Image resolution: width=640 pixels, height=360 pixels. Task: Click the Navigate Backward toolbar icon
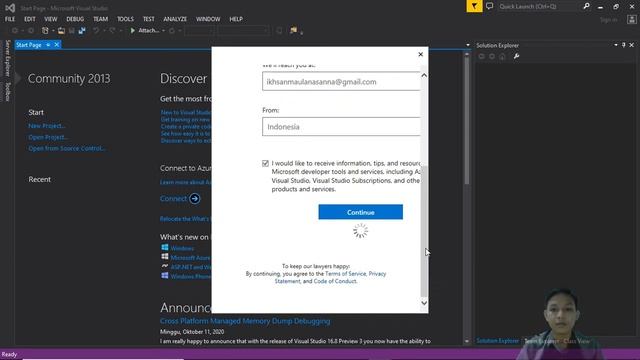click(x=15, y=31)
